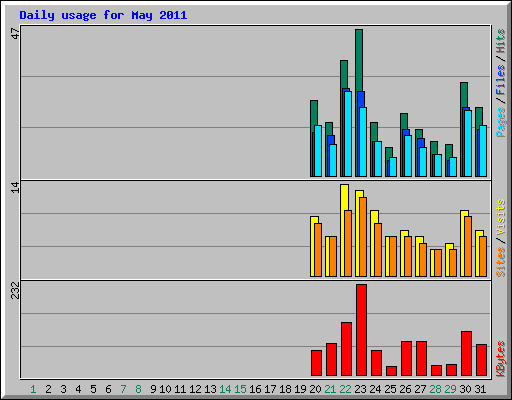
Task: Click the green Hits bar for day 30
Action: (464, 95)
